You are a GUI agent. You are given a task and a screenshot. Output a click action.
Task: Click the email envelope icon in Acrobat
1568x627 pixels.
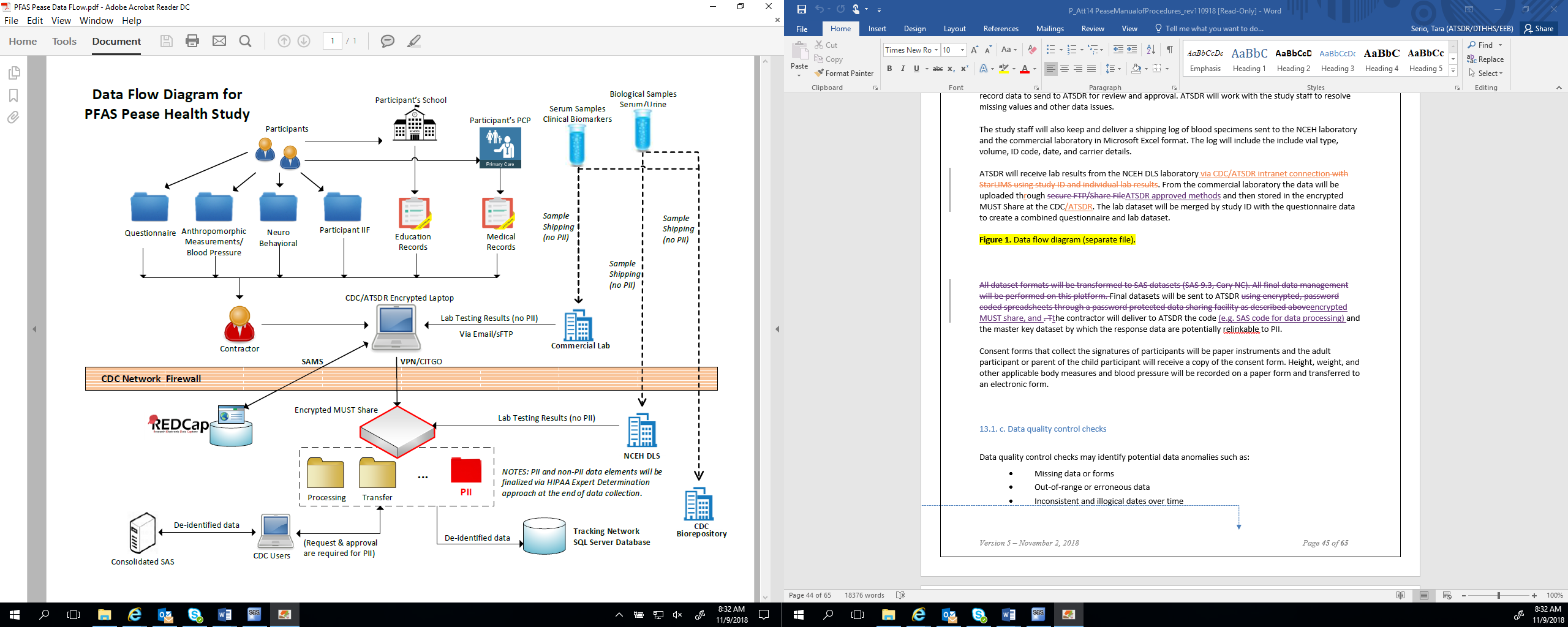219,41
